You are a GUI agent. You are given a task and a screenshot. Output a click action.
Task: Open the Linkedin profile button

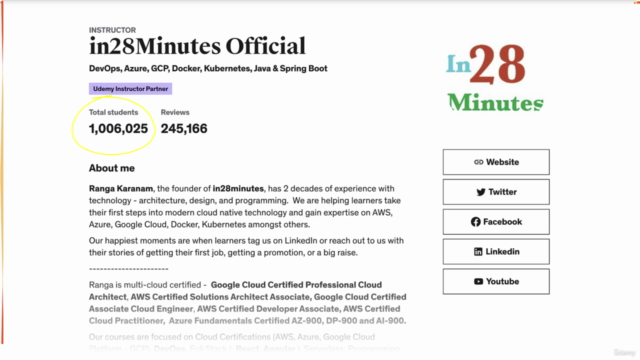coord(496,251)
